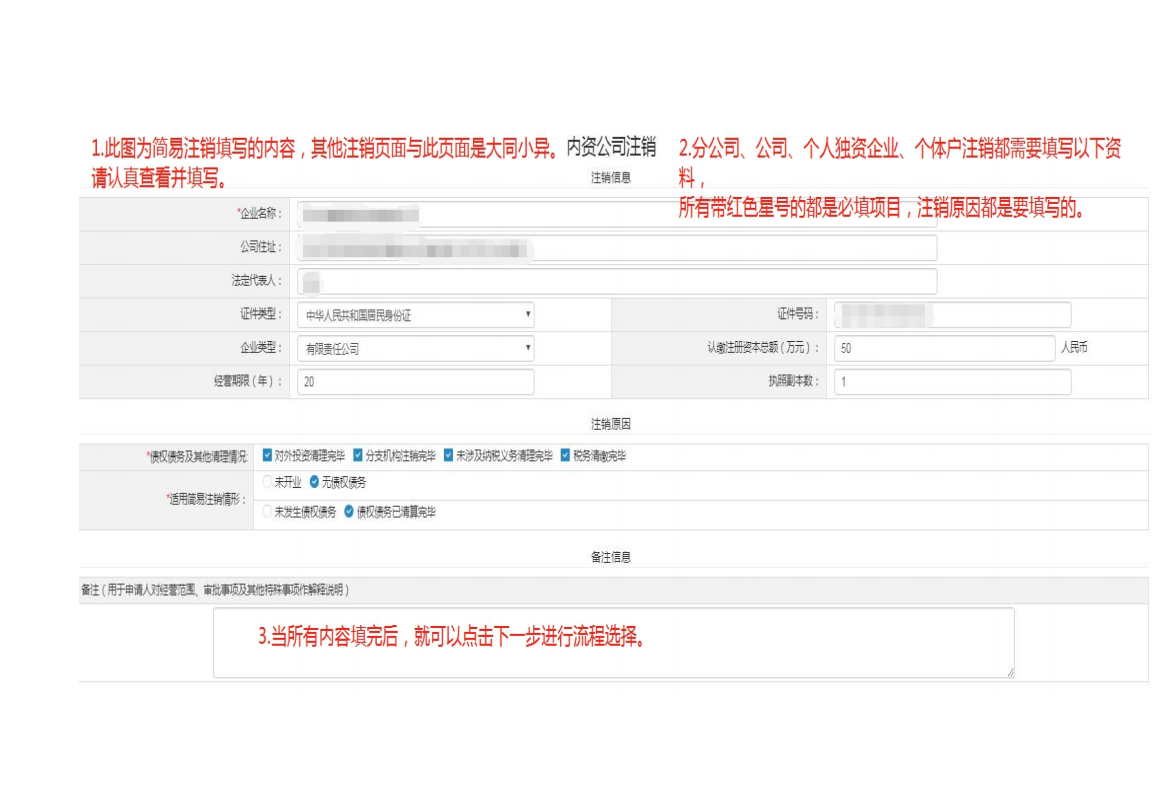Uncheck the 对外投资清理完毕 checkbox
Viewport: 1173px width, 807px height.
point(267,455)
